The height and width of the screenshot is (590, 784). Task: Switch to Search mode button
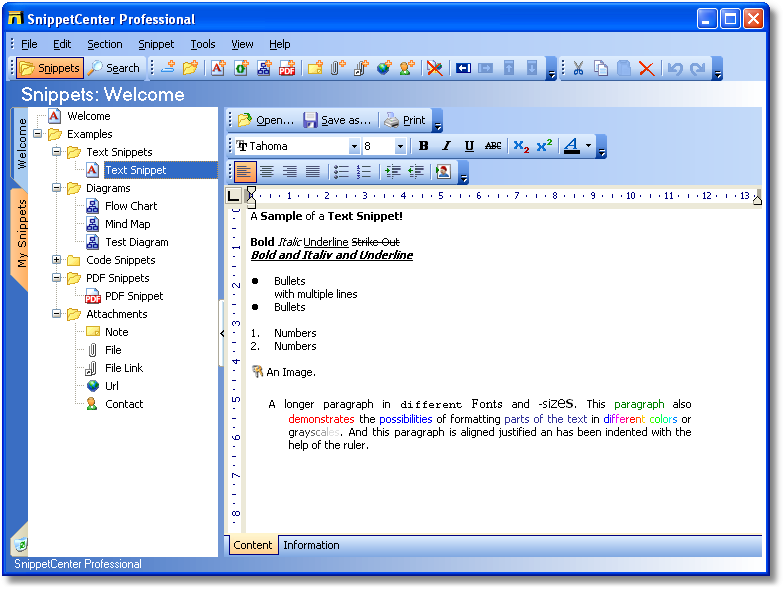point(114,68)
